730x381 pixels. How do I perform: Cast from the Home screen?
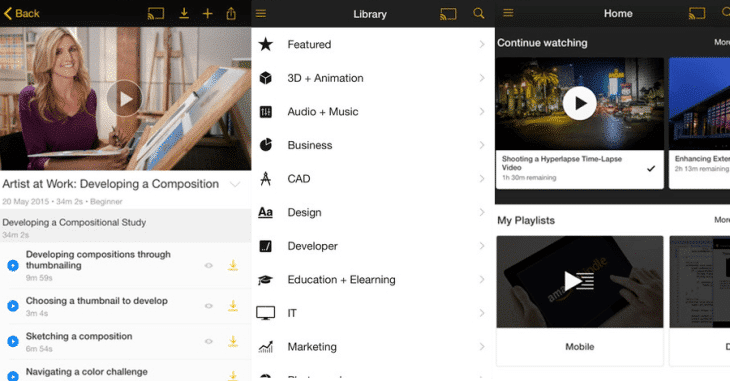(x=697, y=14)
